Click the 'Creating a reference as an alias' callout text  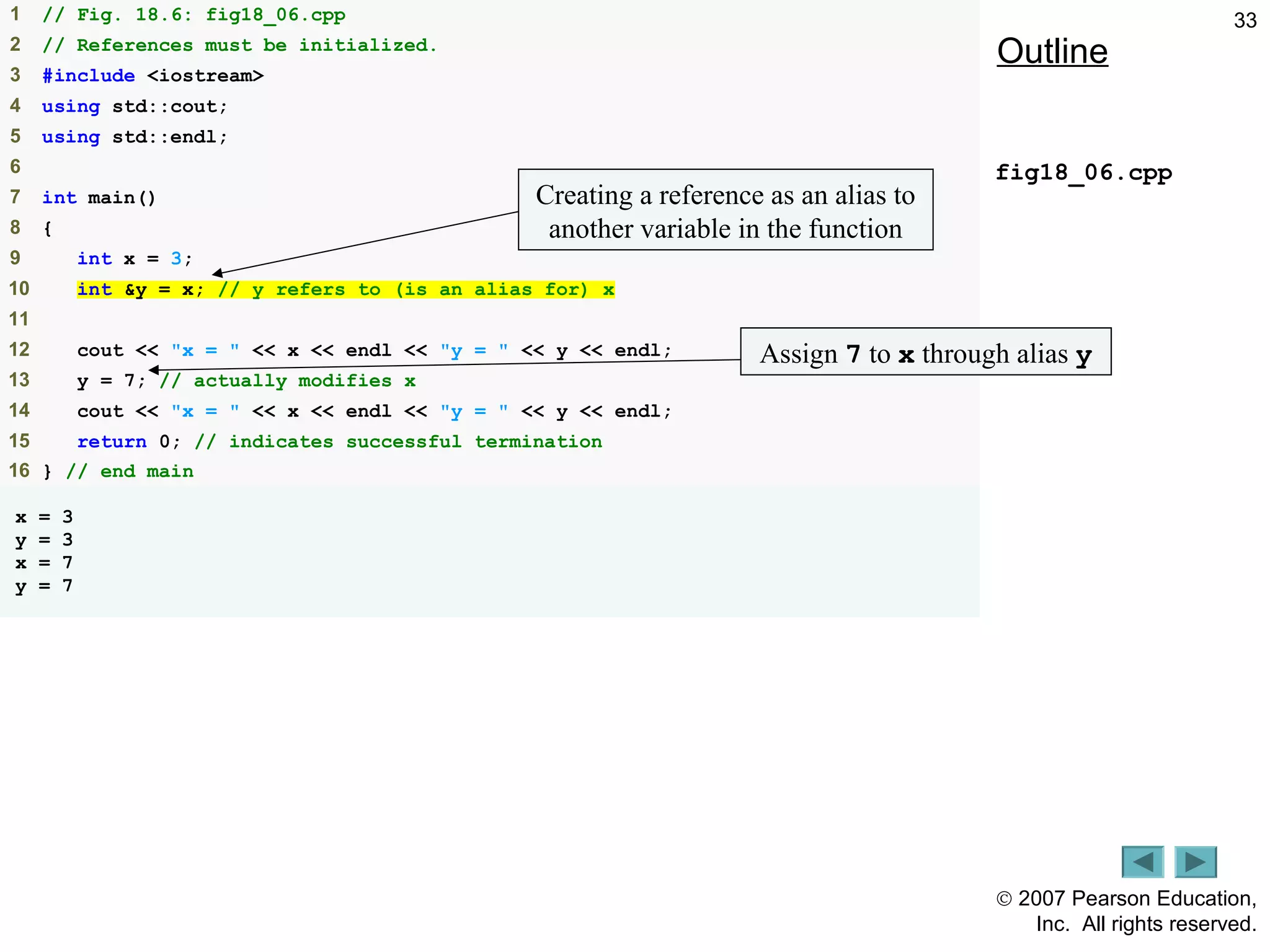coord(726,211)
